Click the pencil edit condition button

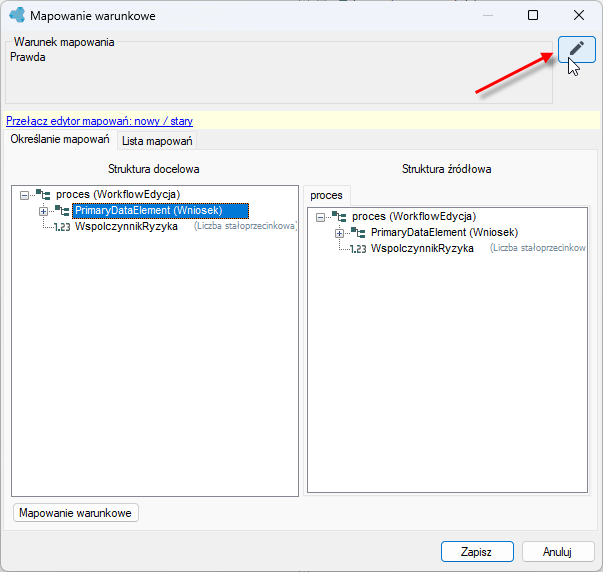click(576, 49)
